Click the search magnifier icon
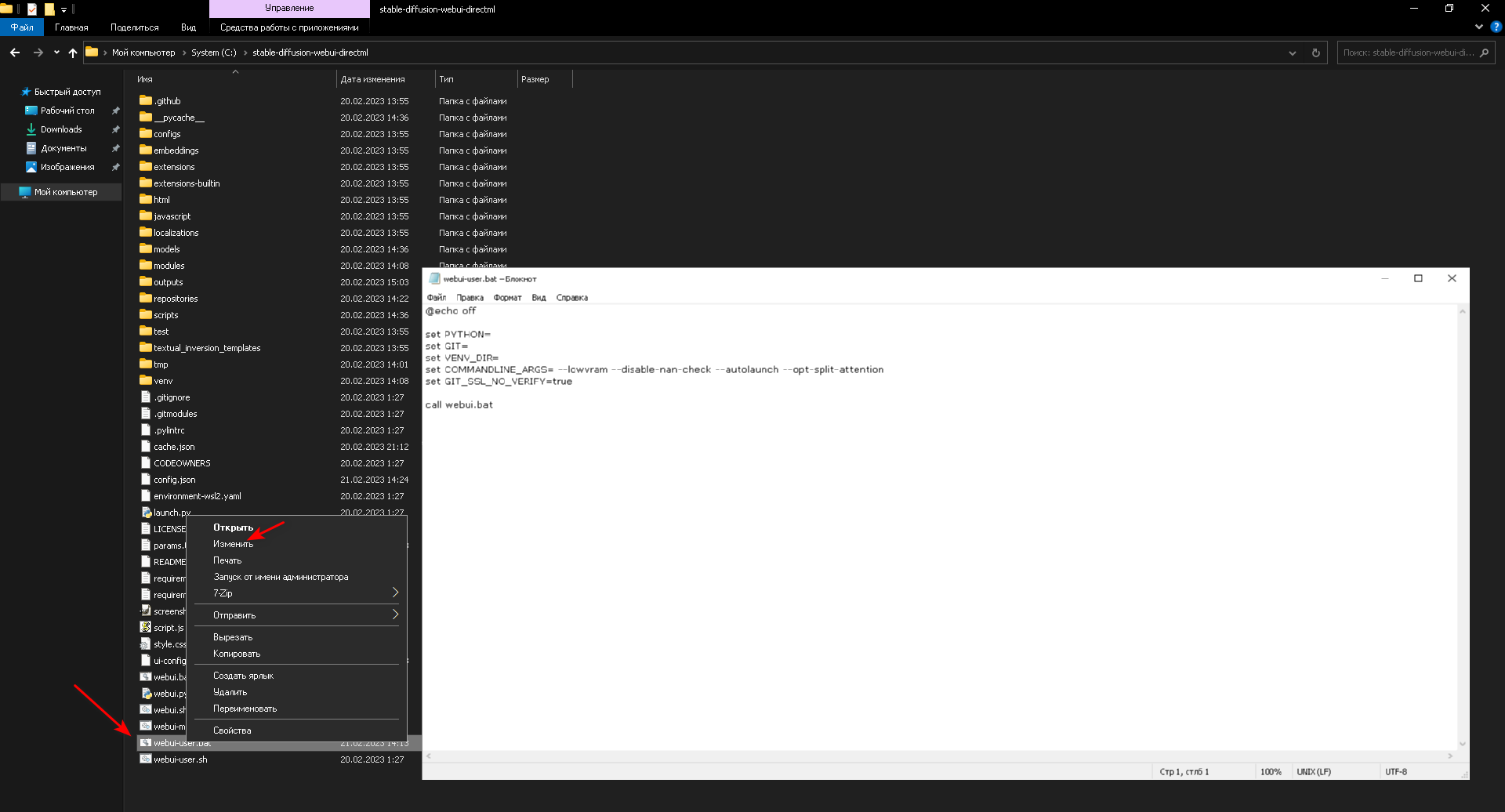1505x812 pixels. [1484, 53]
